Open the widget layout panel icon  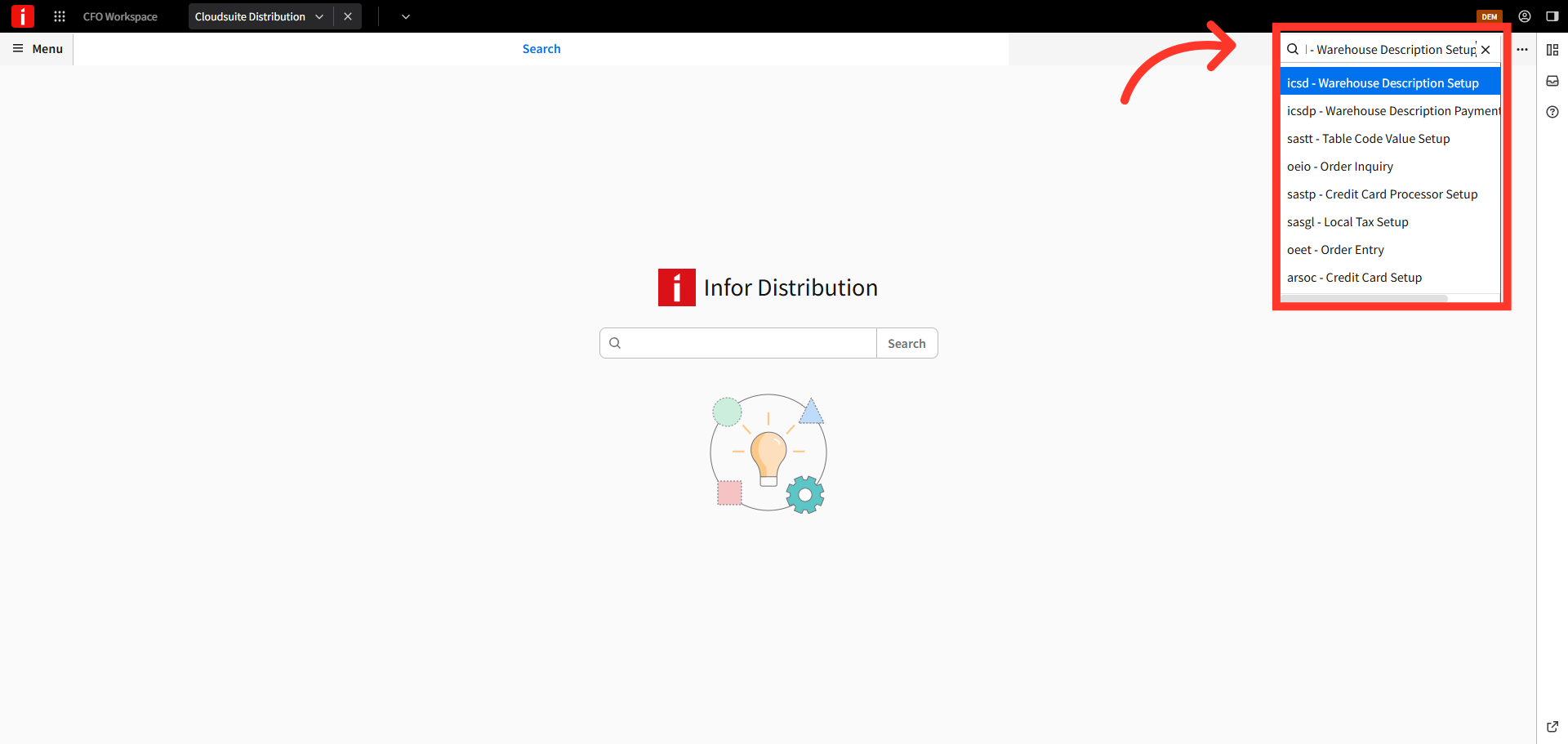pyautogui.click(x=1552, y=50)
